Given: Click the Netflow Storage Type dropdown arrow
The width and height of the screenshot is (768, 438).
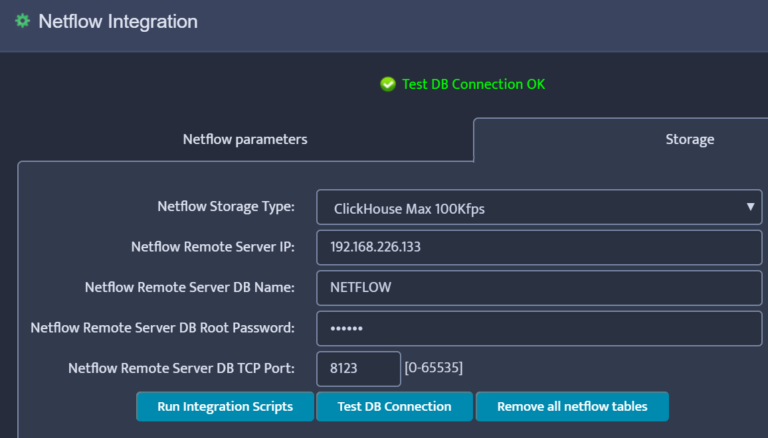Looking at the screenshot, I should [750, 207].
